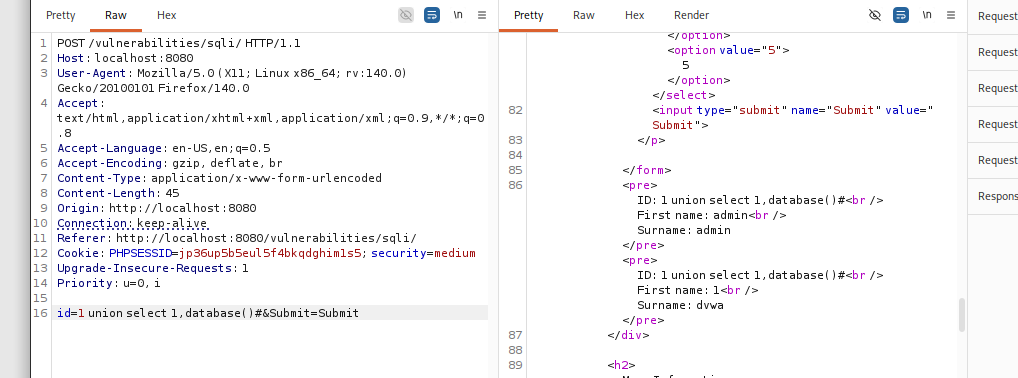Open the response Render tab
Screen dimensions: 1018x378
pyautogui.click(x=691, y=15)
